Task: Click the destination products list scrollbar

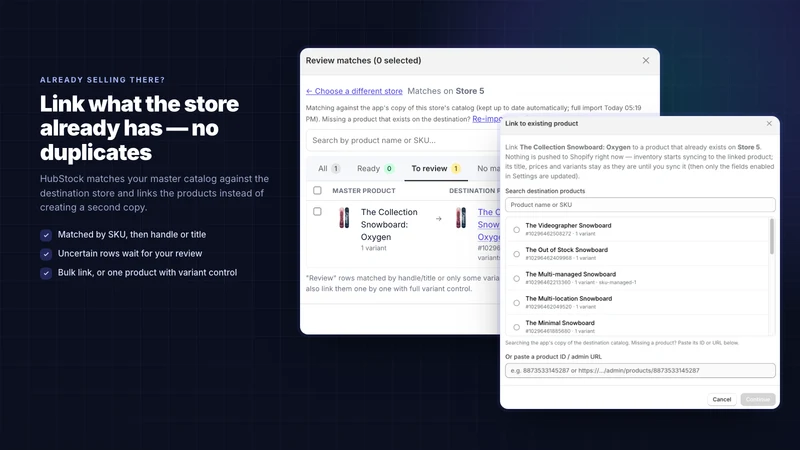Action: click(x=771, y=236)
